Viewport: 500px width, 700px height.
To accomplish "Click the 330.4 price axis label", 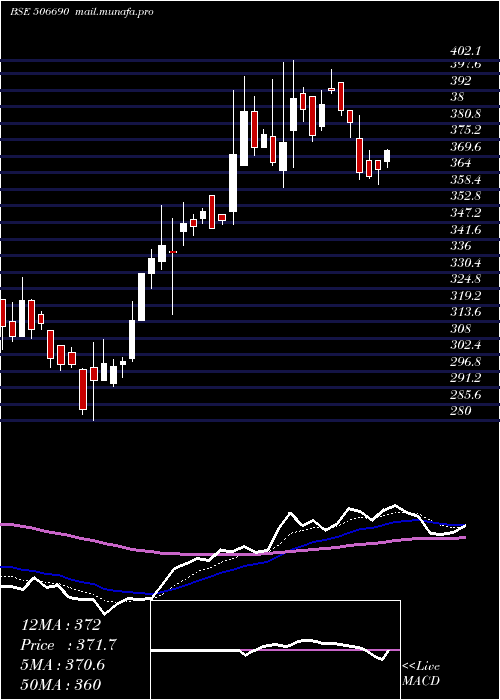I will [466, 262].
